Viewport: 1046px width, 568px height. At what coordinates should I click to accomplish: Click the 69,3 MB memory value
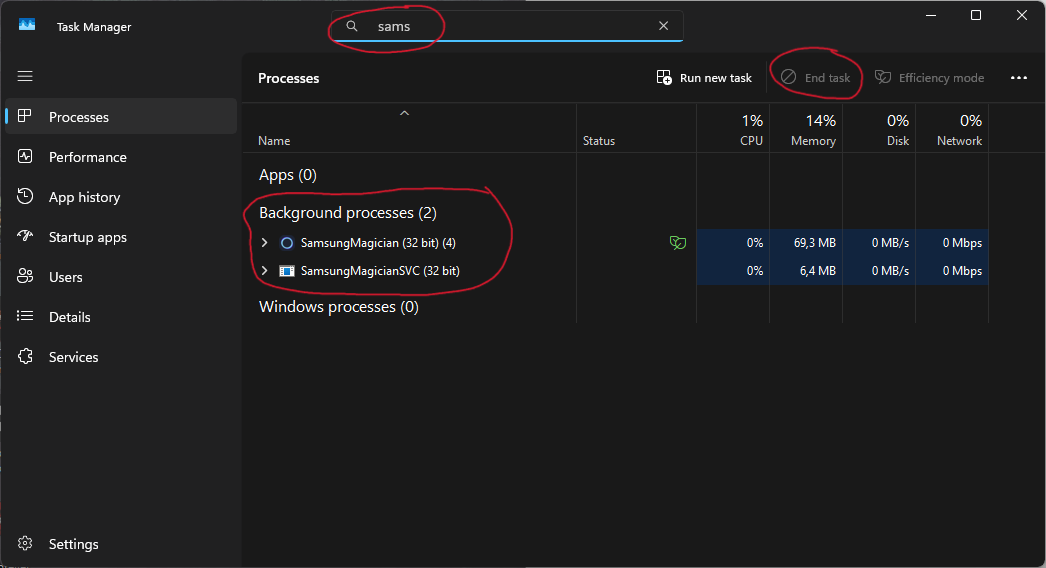tap(815, 243)
